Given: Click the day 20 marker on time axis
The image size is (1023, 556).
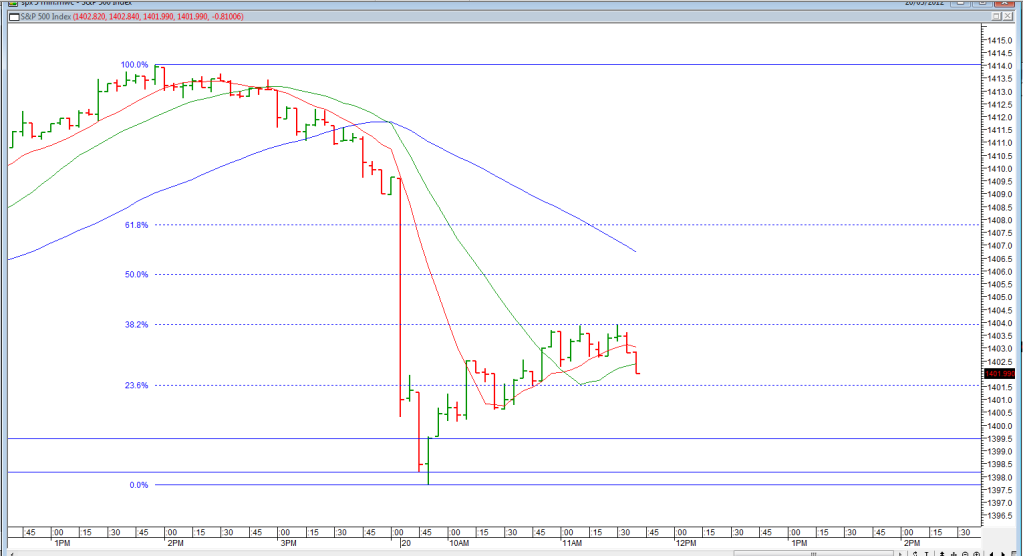Looking at the screenshot, I should pos(406,543).
